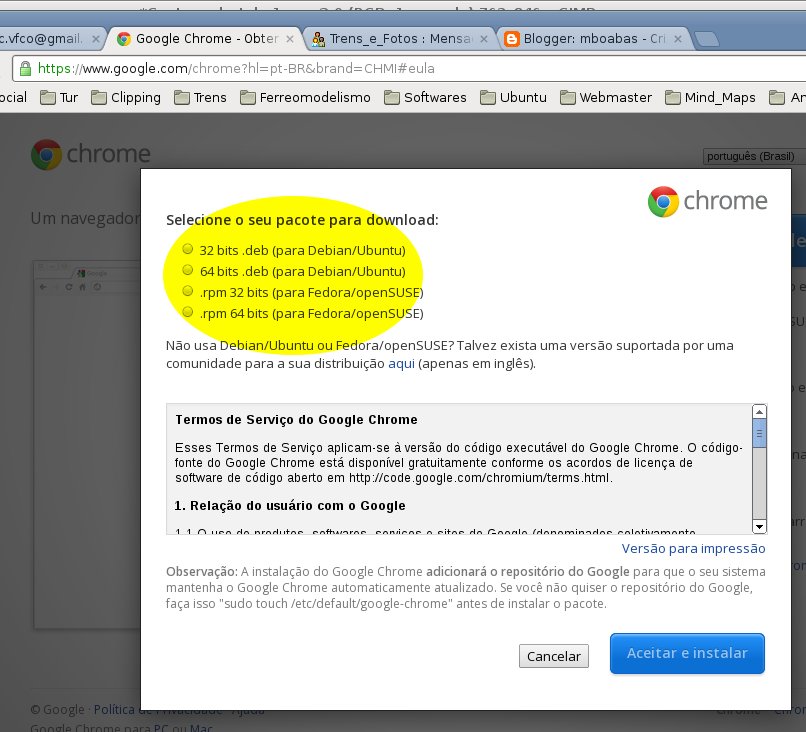Close the gmail tab
The image size is (806, 732).
[x=96, y=39]
